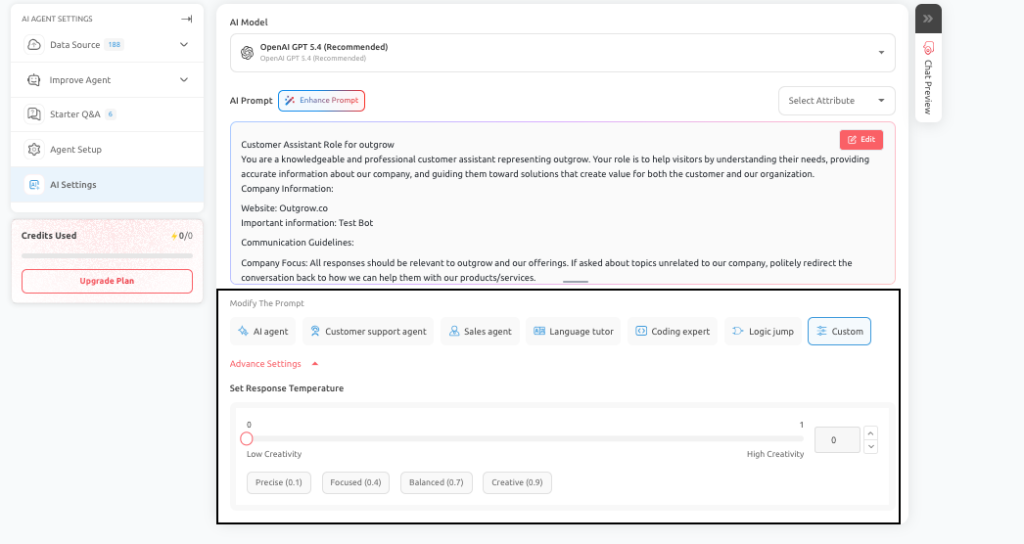This screenshot has width=1024, height=544.
Task: Click the response temperature slider handle
Action: [x=246, y=439]
